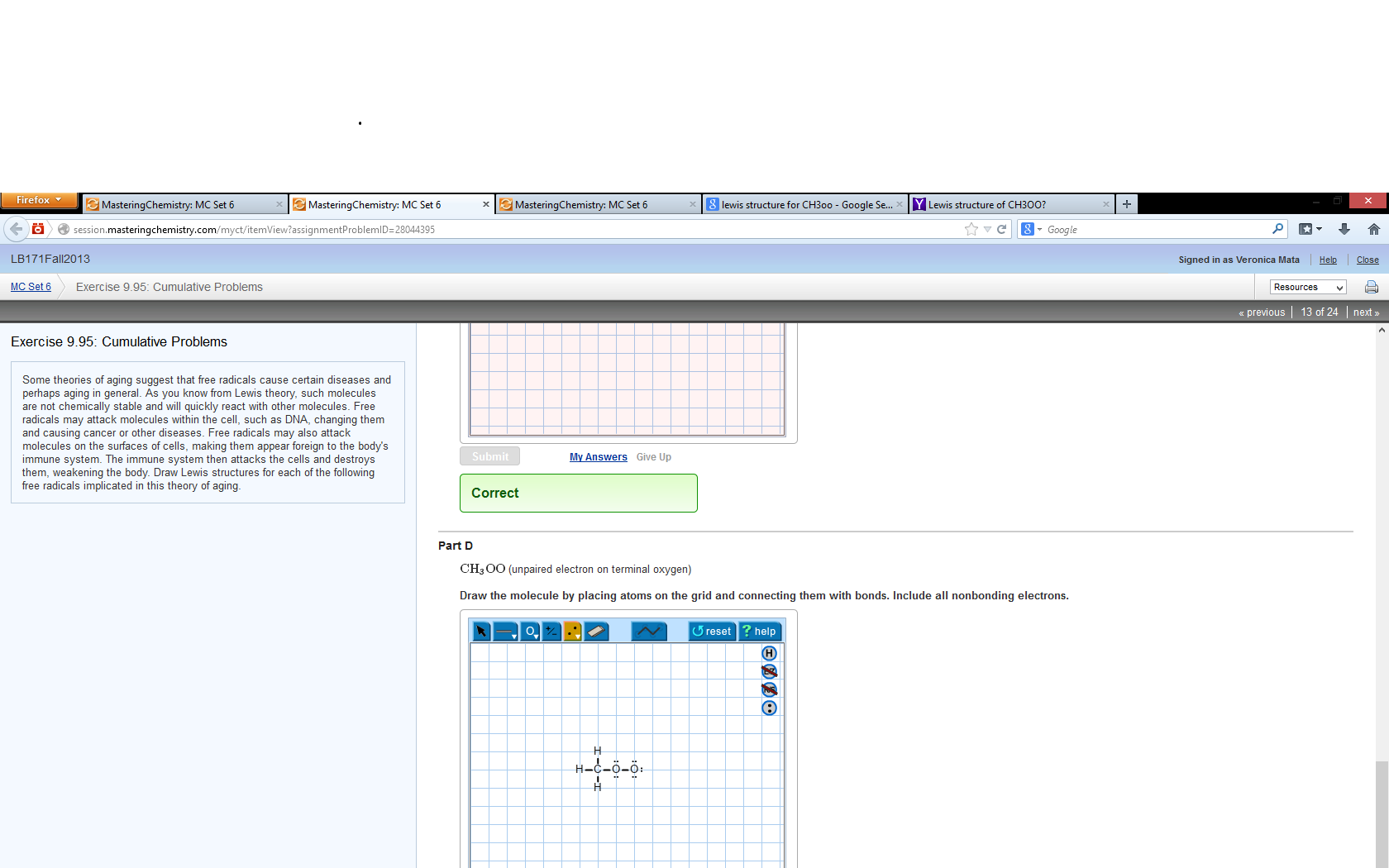Click the search magnifier icon
Viewport: 1389px width, 868px height.
1278,229
